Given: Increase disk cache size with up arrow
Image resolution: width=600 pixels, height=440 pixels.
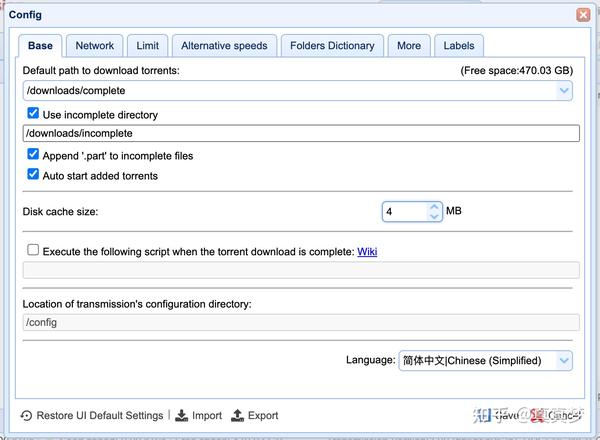Looking at the screenshot, I should (x=434, y=207).
